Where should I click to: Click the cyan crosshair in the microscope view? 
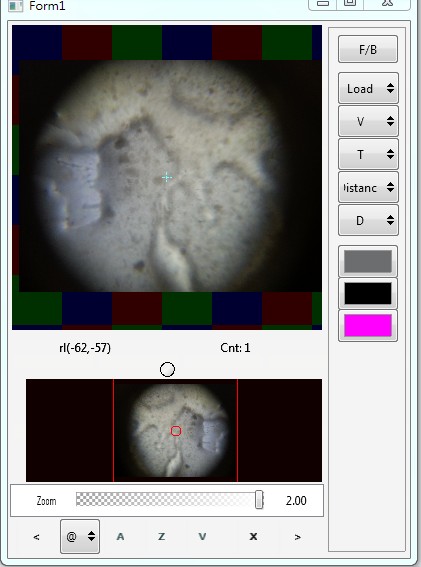(167, 177)
